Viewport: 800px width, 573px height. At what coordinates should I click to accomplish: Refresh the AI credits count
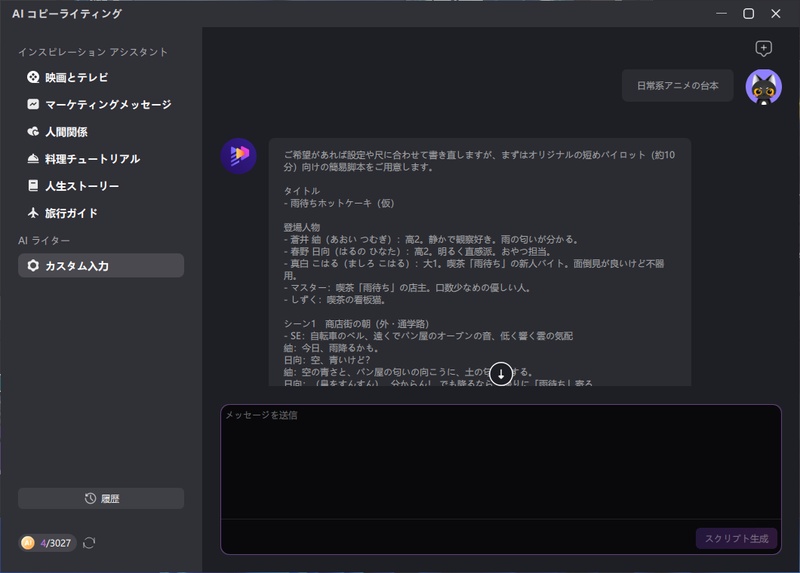(x=89, y=543)
